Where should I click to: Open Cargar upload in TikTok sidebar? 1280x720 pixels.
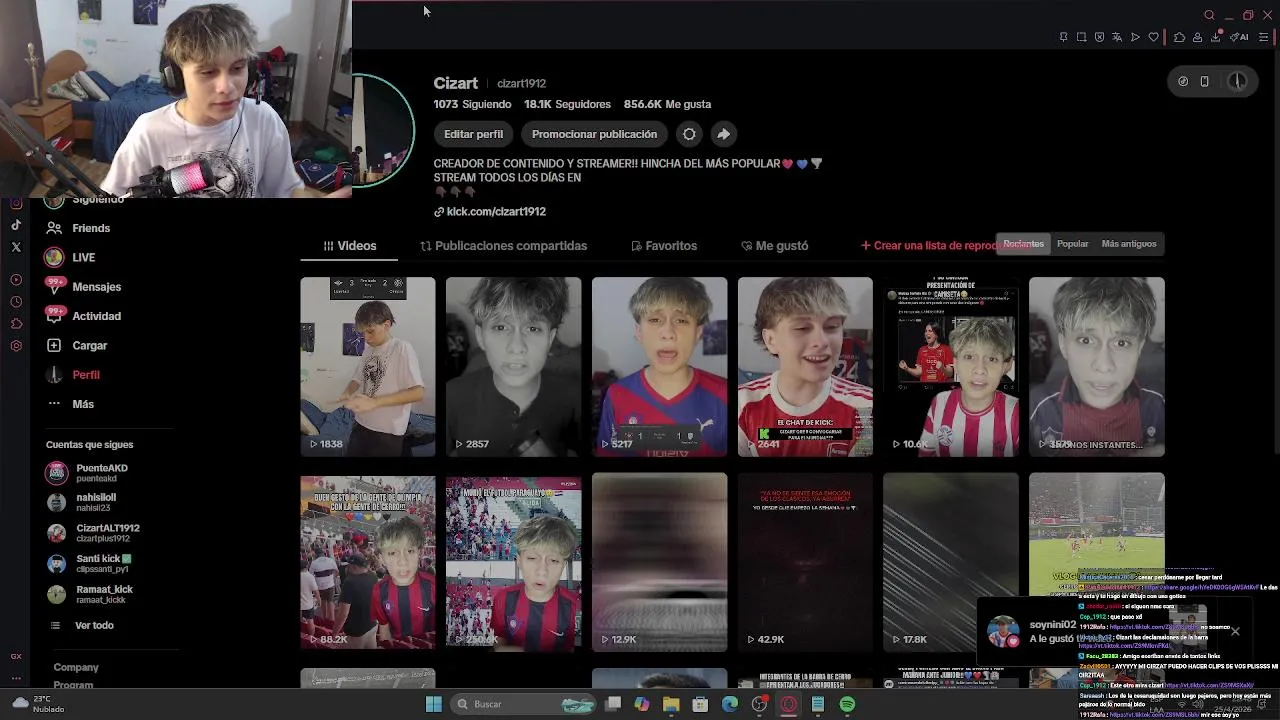(x=76, y=345)
